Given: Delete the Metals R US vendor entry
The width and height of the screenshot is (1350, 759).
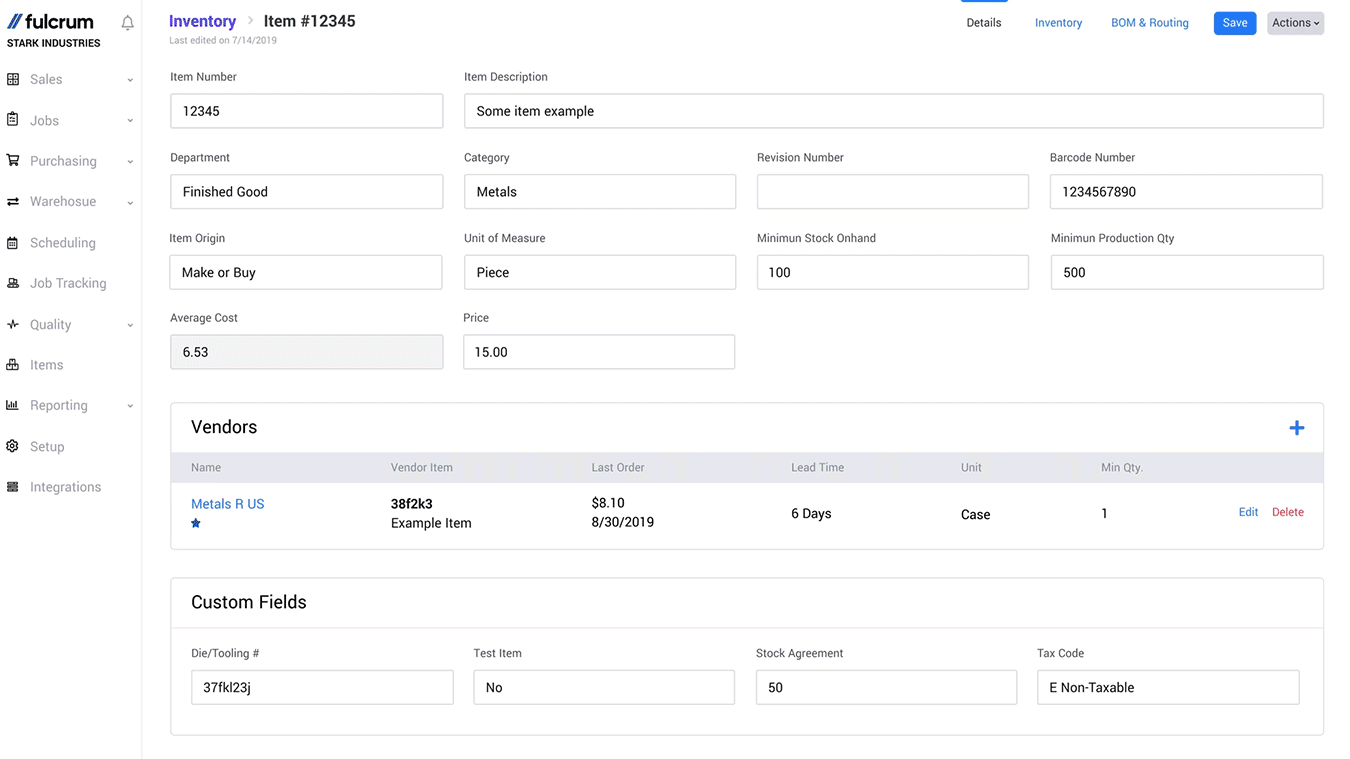Looking at the screenshot, I should coord(1287,511).
